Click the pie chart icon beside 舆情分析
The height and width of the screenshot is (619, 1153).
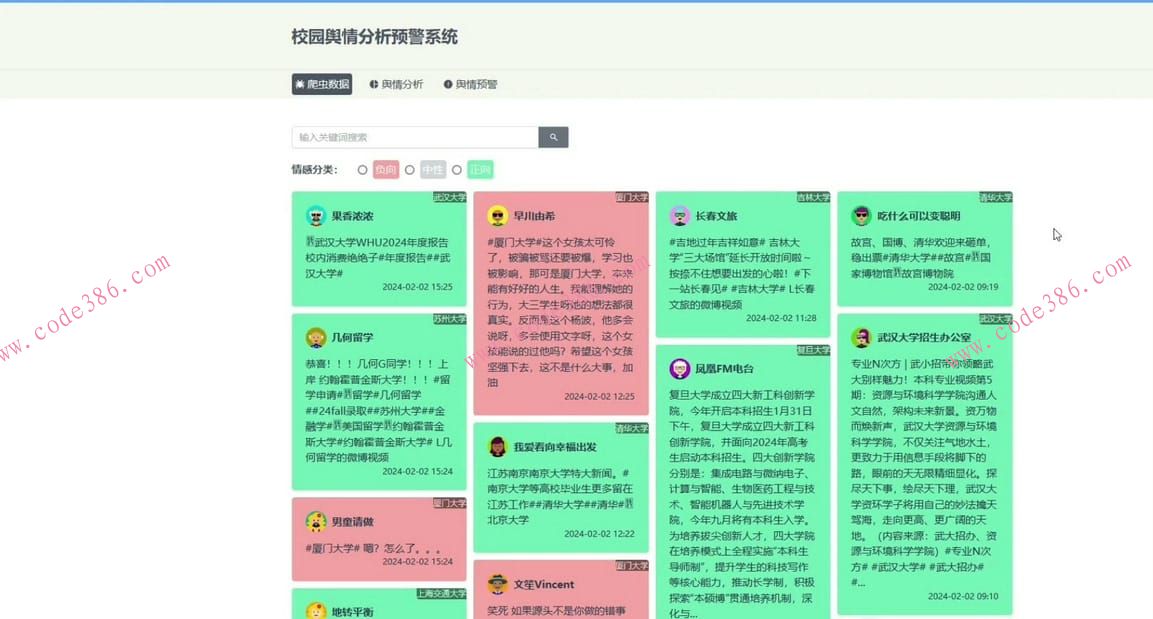coord(374,84)
